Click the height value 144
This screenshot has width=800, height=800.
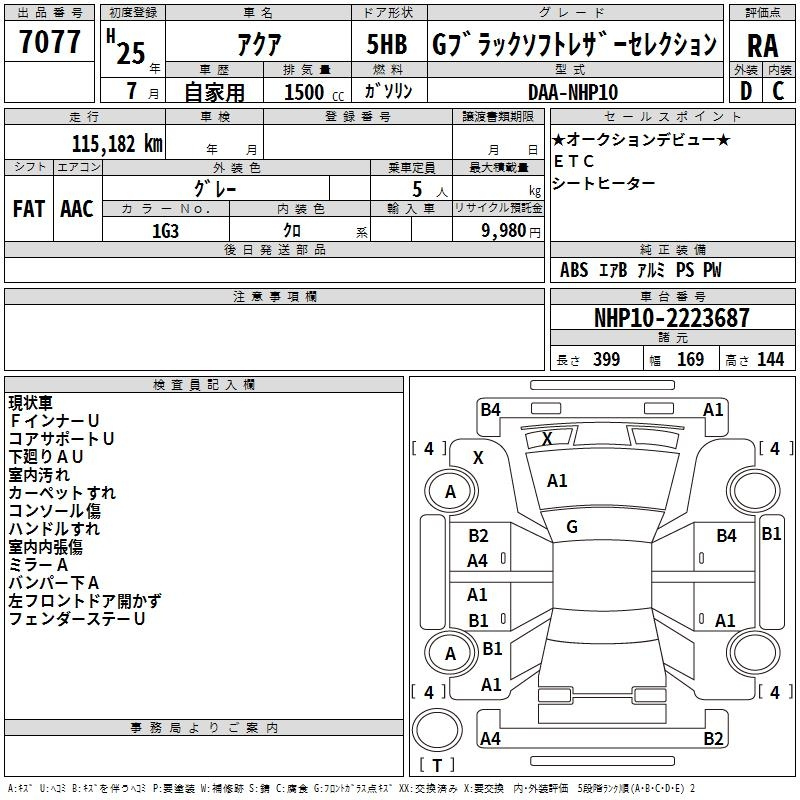[x=770, y=359]
